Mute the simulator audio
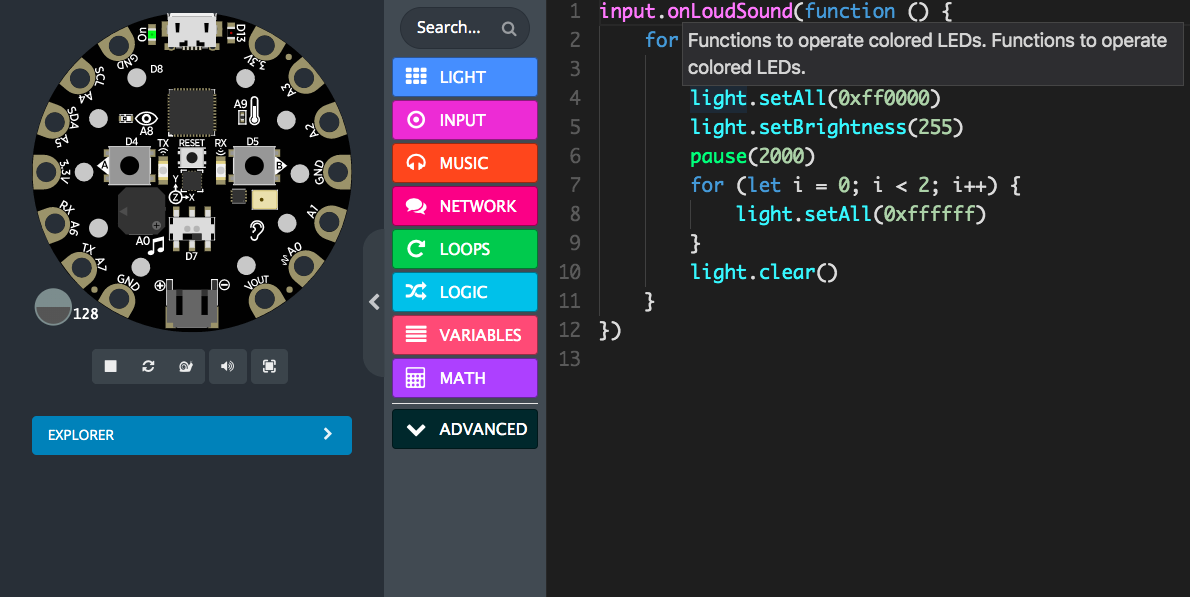Screen dimensions: 1190x597 coord(228,366)
